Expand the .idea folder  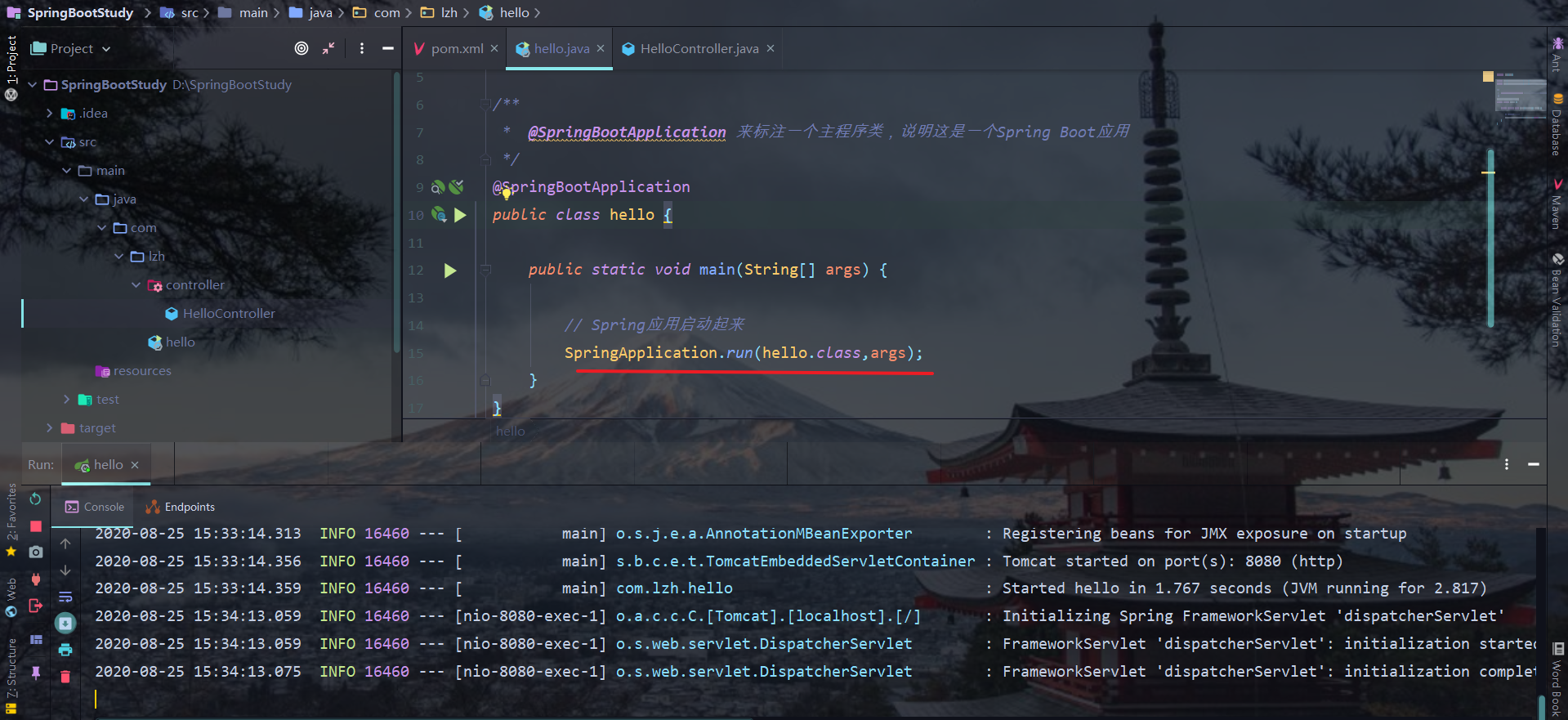[50, 113]
